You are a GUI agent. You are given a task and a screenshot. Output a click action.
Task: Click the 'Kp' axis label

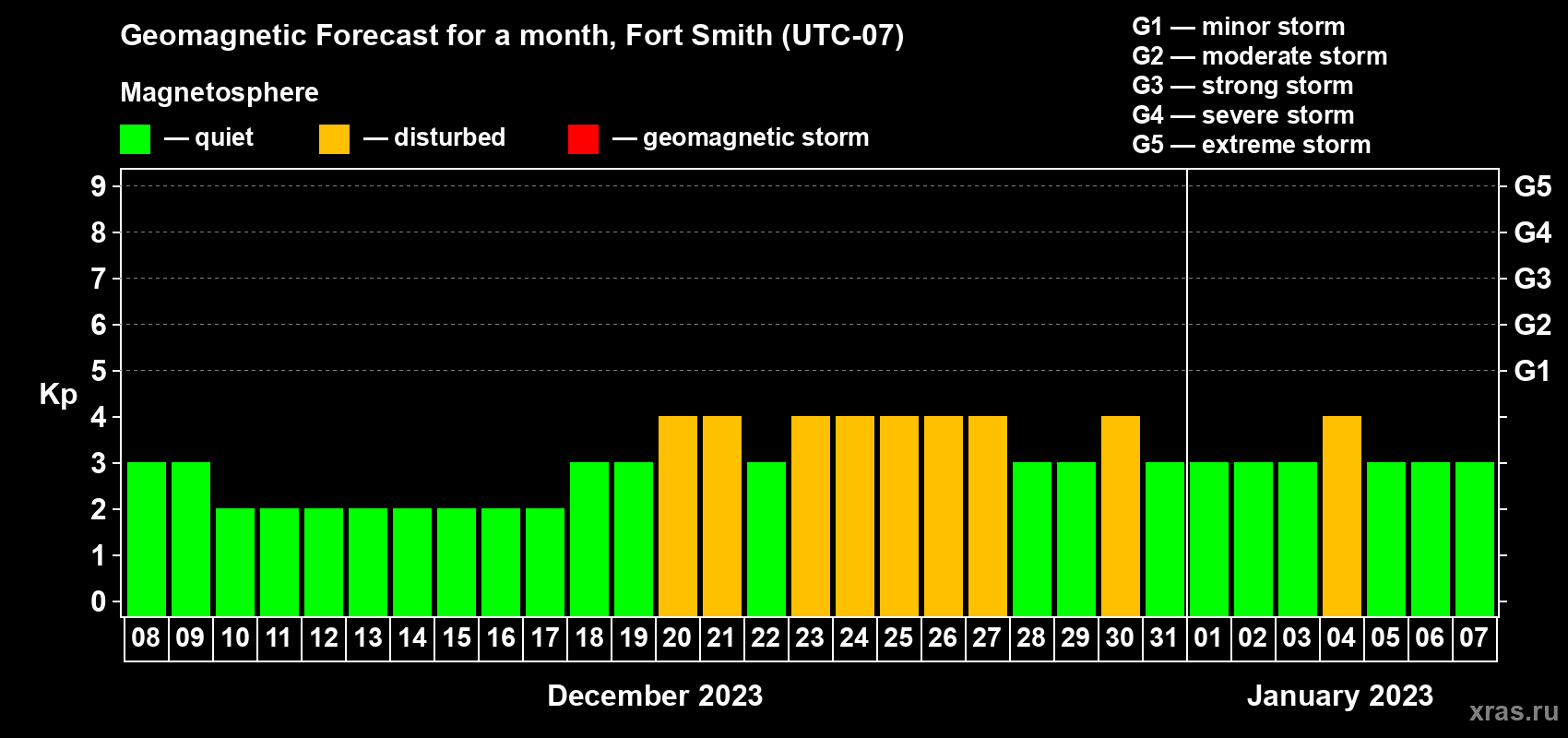(58, 394)
